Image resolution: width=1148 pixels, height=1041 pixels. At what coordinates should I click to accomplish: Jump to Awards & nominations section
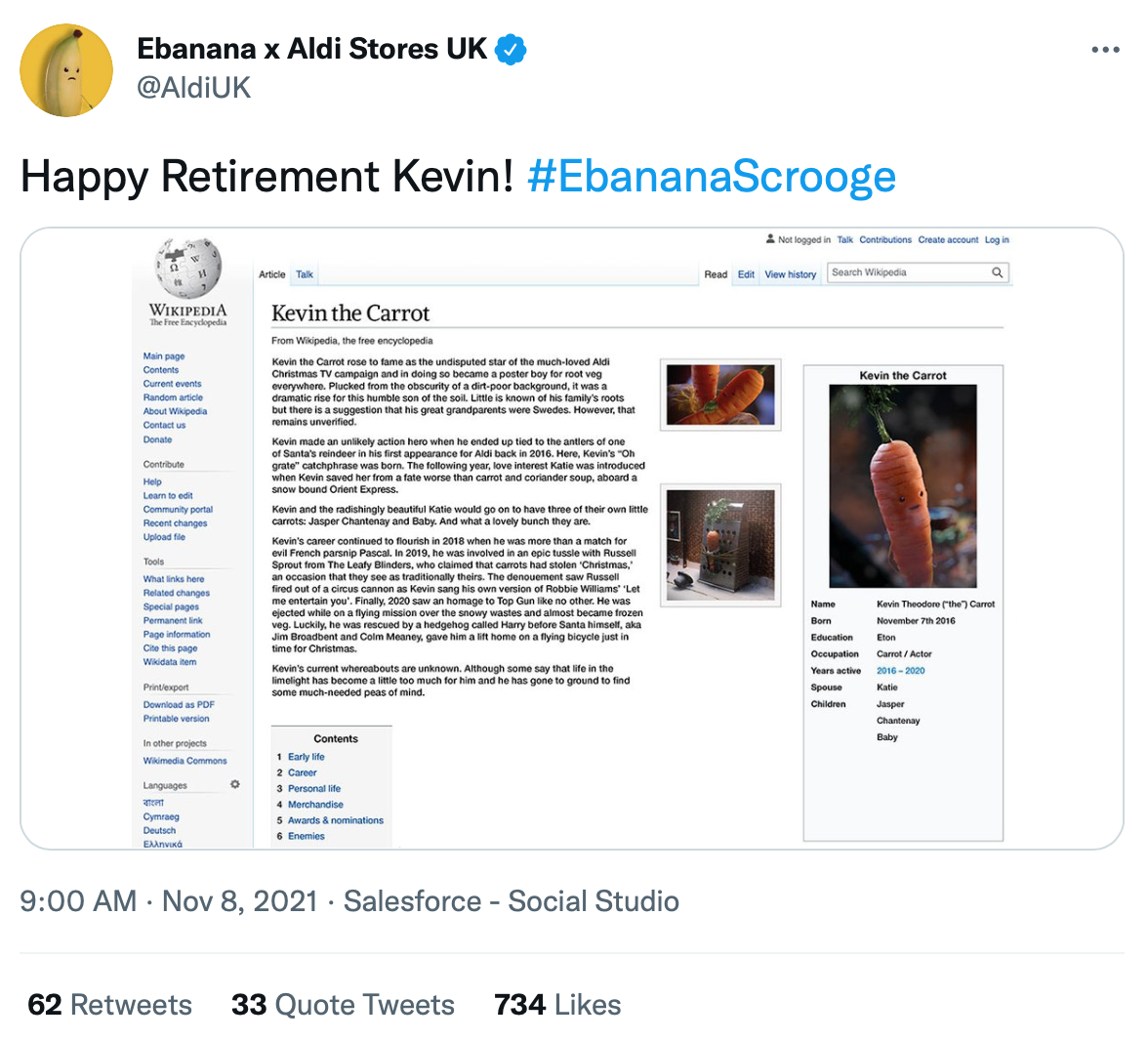click(x=336, y=820)
